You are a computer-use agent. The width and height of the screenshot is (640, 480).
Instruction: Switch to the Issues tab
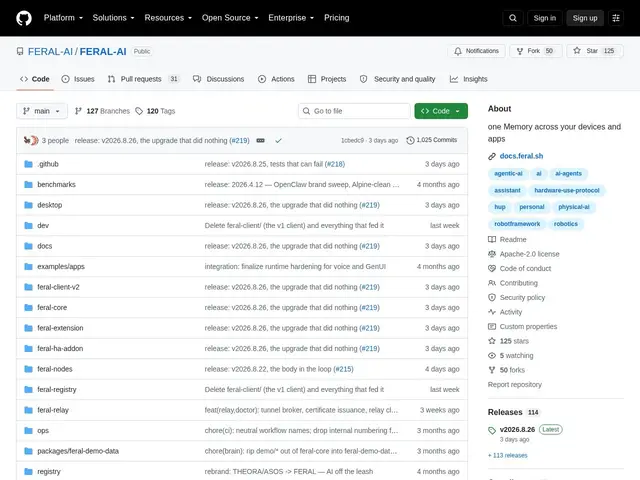pyautogui.click(x=78, y=79)
